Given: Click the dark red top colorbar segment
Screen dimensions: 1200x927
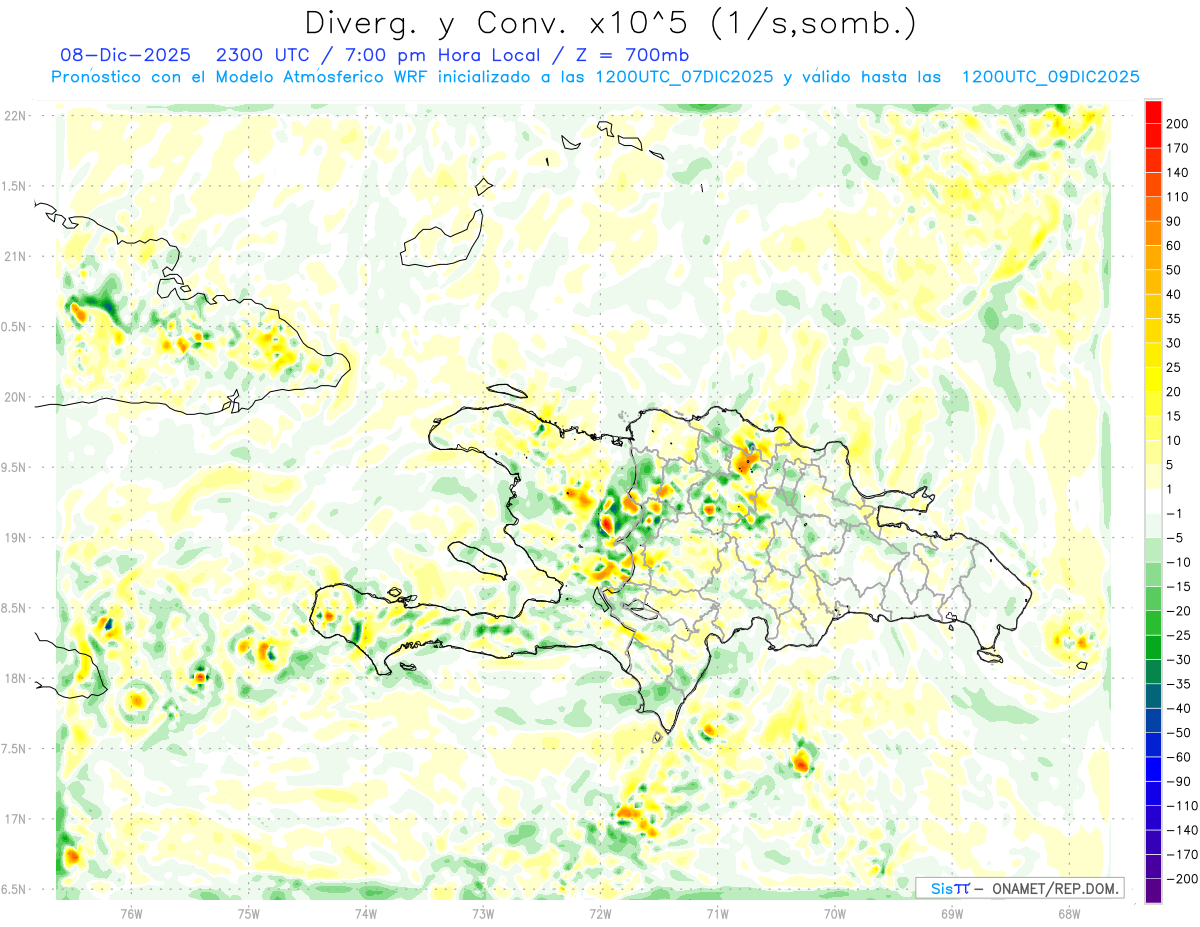Looking at the screenshot, I should pos(1153,112).
